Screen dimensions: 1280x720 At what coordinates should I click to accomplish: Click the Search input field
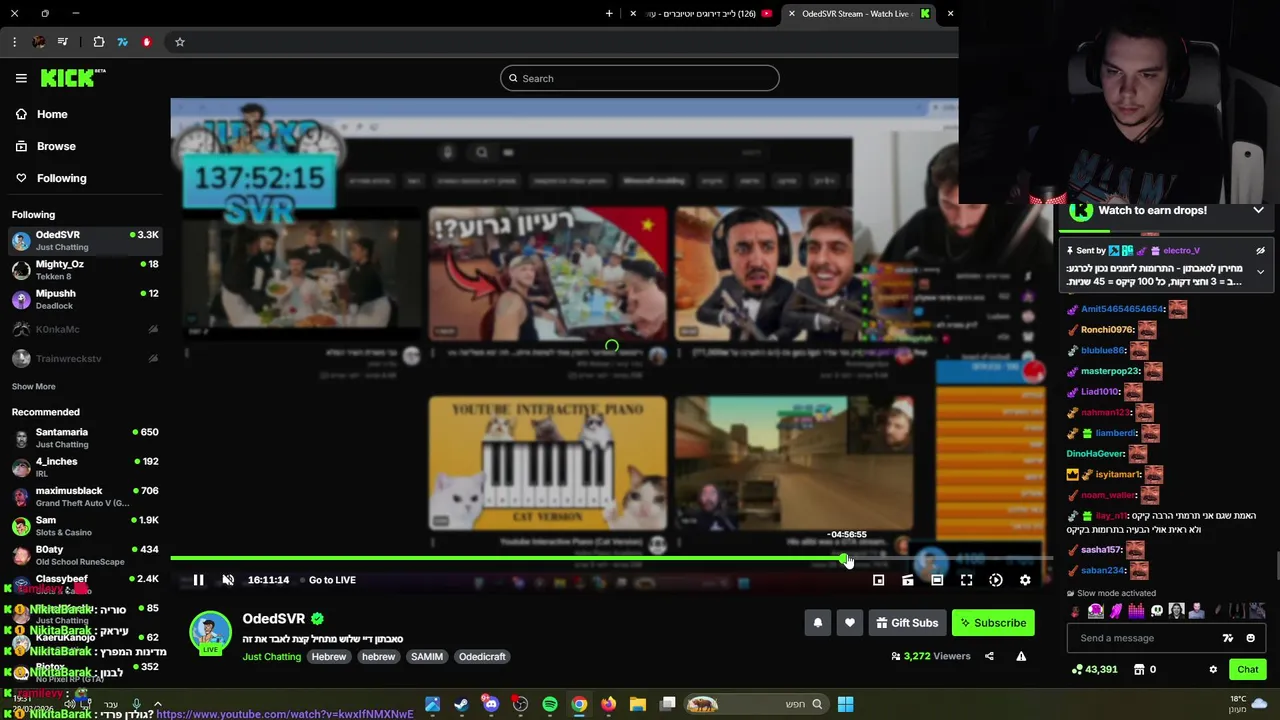click(640, 78)
